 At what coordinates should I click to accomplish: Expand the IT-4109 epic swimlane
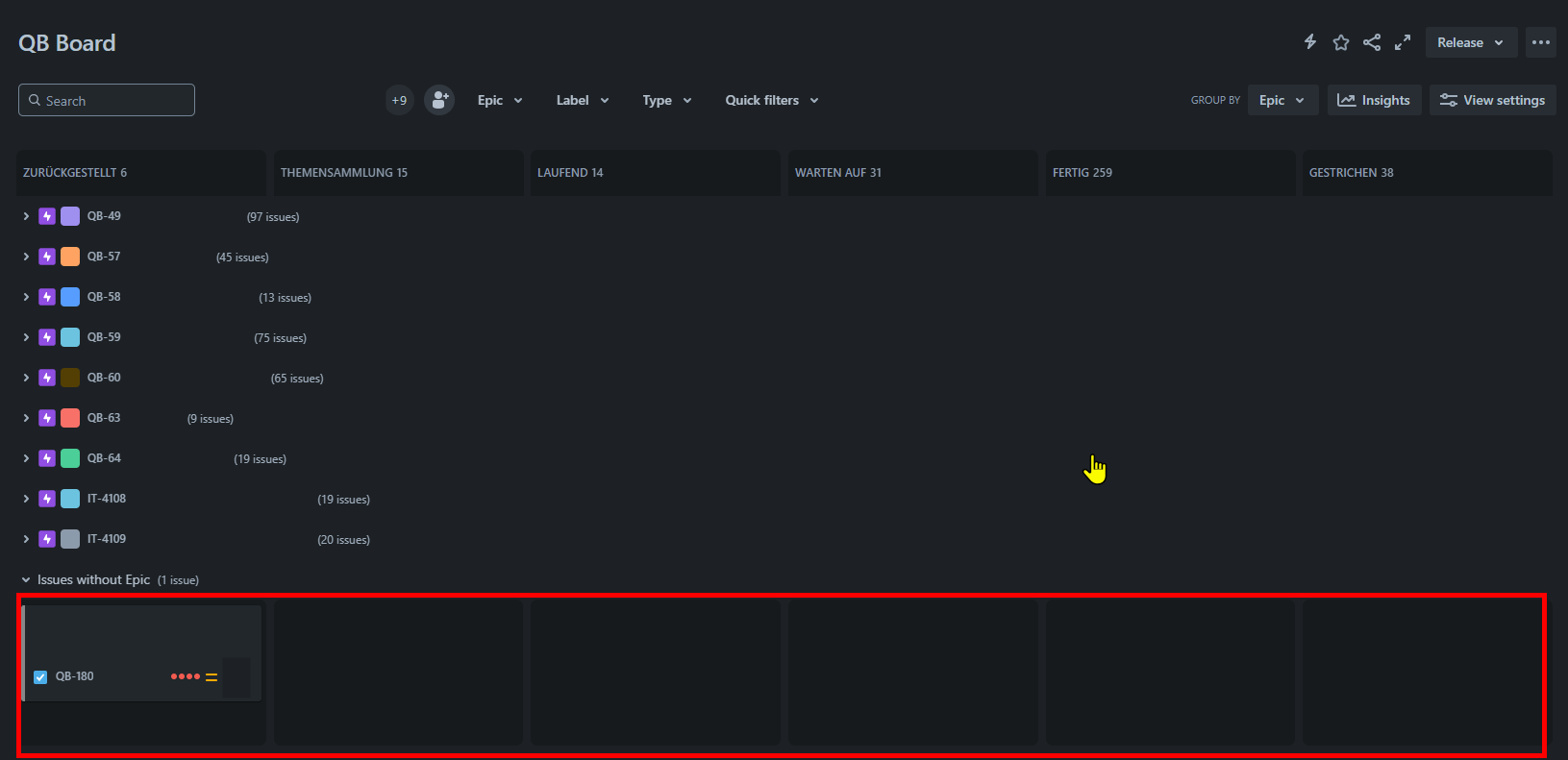click(26, 539)
